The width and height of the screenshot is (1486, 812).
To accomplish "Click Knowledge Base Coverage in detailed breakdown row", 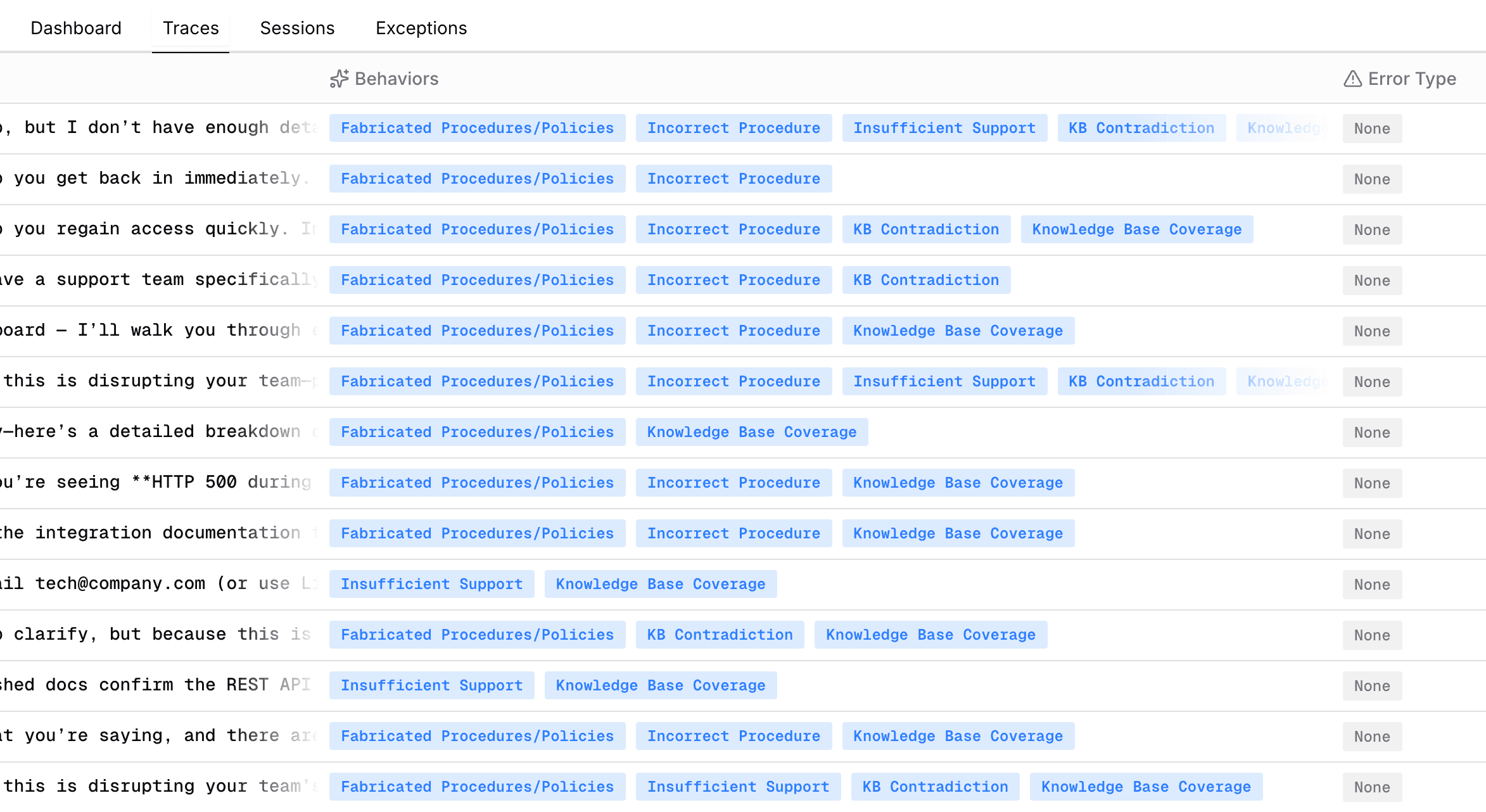I will coord(751,432).
